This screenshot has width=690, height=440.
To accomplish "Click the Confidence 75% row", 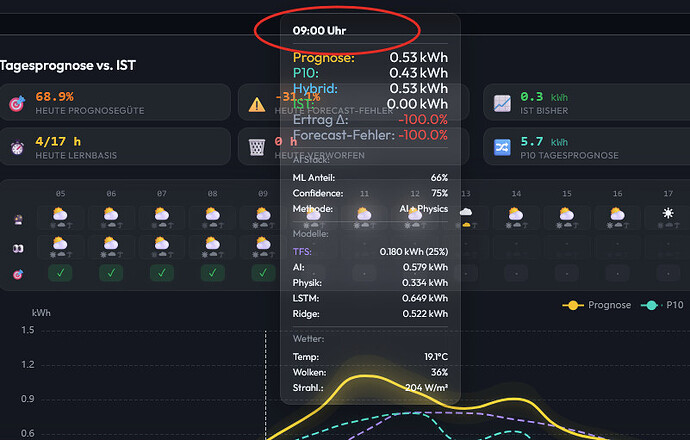I will coord(370,193).
